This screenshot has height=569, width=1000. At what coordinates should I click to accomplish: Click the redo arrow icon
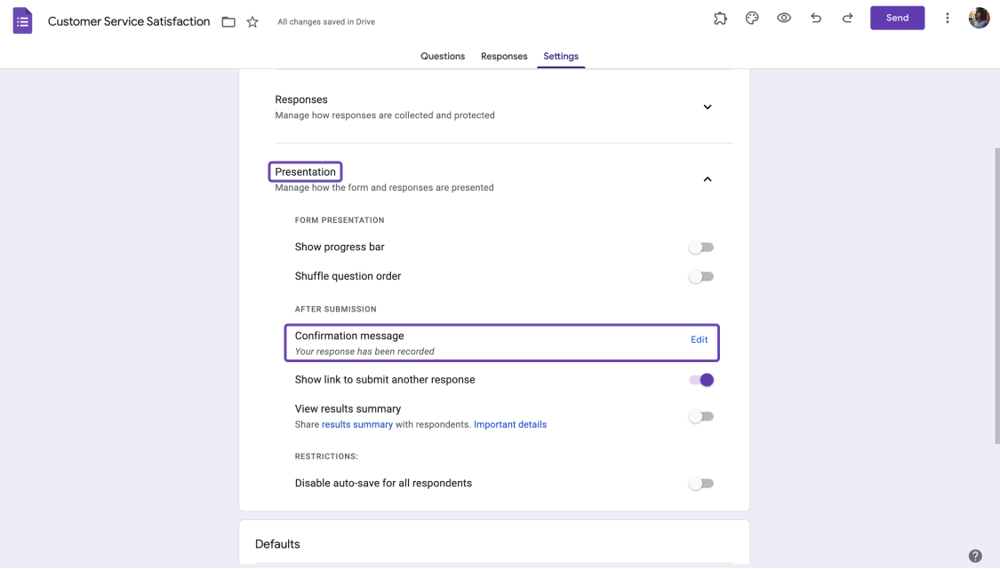pos(847,18)
